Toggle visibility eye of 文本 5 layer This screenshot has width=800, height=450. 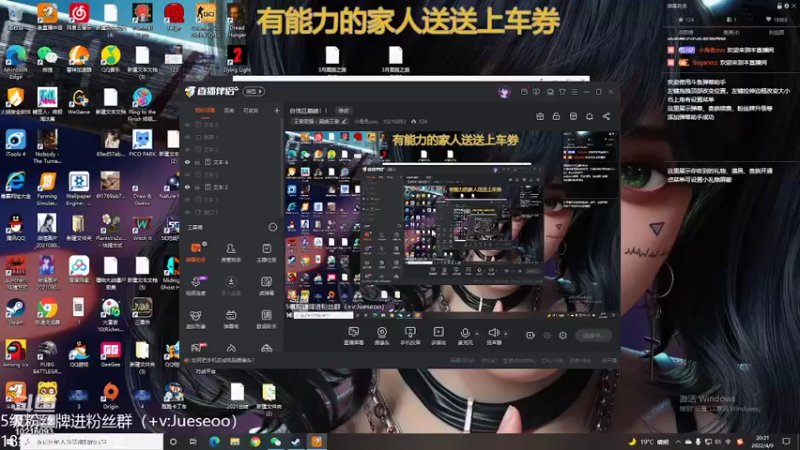(187, 149)
